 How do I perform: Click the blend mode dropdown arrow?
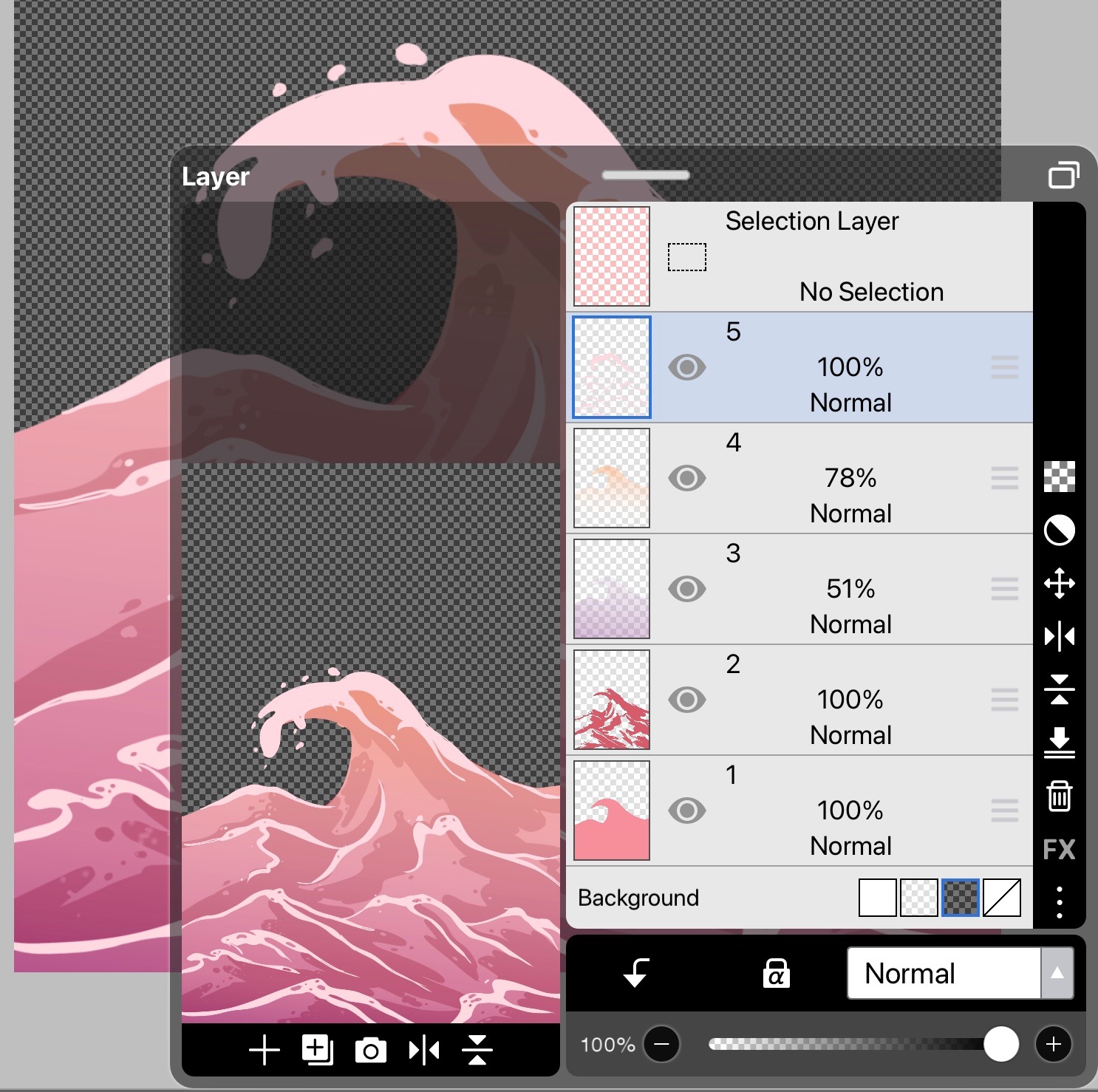click(x=1057, y=973)
